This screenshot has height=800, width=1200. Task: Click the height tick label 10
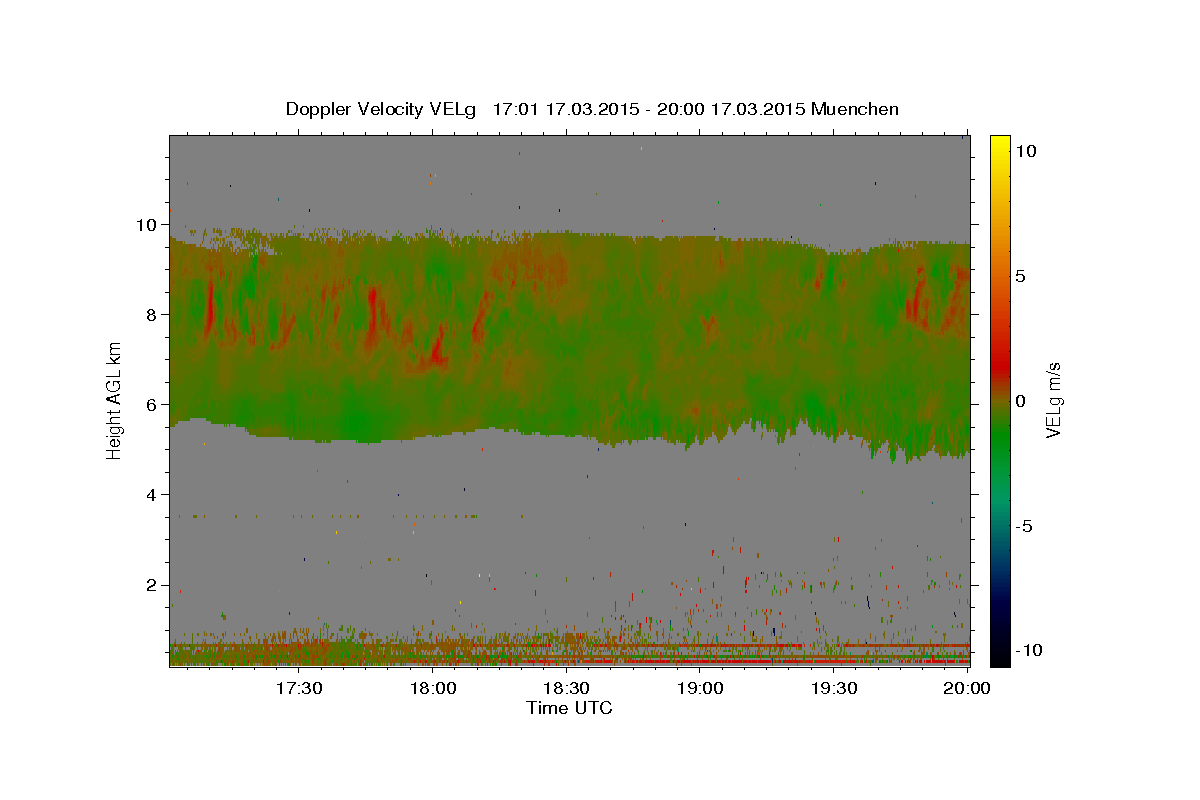pyautogui.click(x=149, y=224)
